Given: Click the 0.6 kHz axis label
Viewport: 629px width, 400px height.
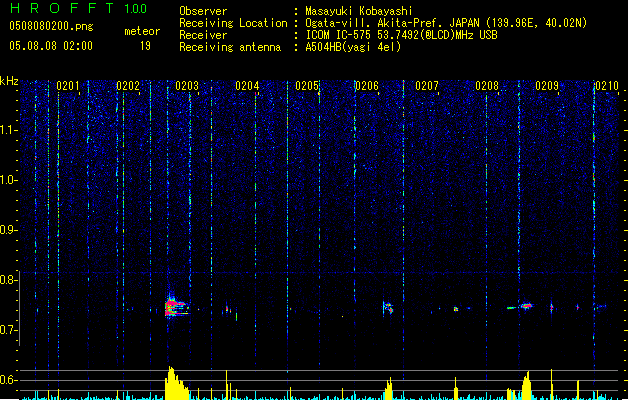Looking at the screenshot, I should pos(9,380).
